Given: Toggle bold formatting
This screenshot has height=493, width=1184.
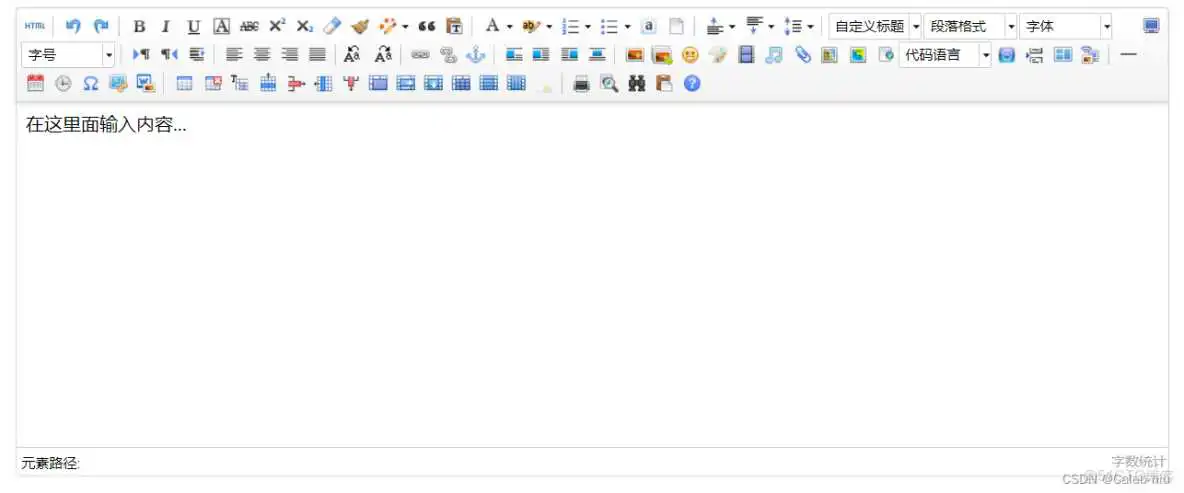Looking at the screenshot, I should (x=139, y=27).
